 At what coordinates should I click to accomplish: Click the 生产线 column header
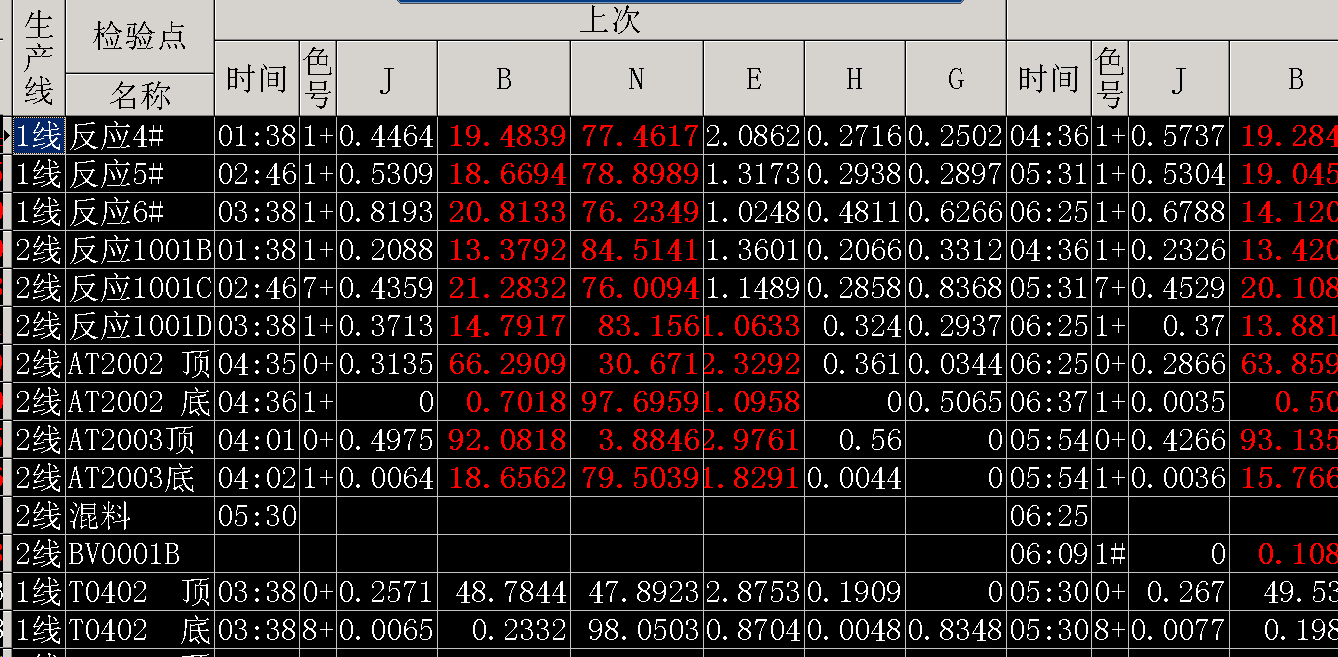pyautogui.click(x=39, y=58)
